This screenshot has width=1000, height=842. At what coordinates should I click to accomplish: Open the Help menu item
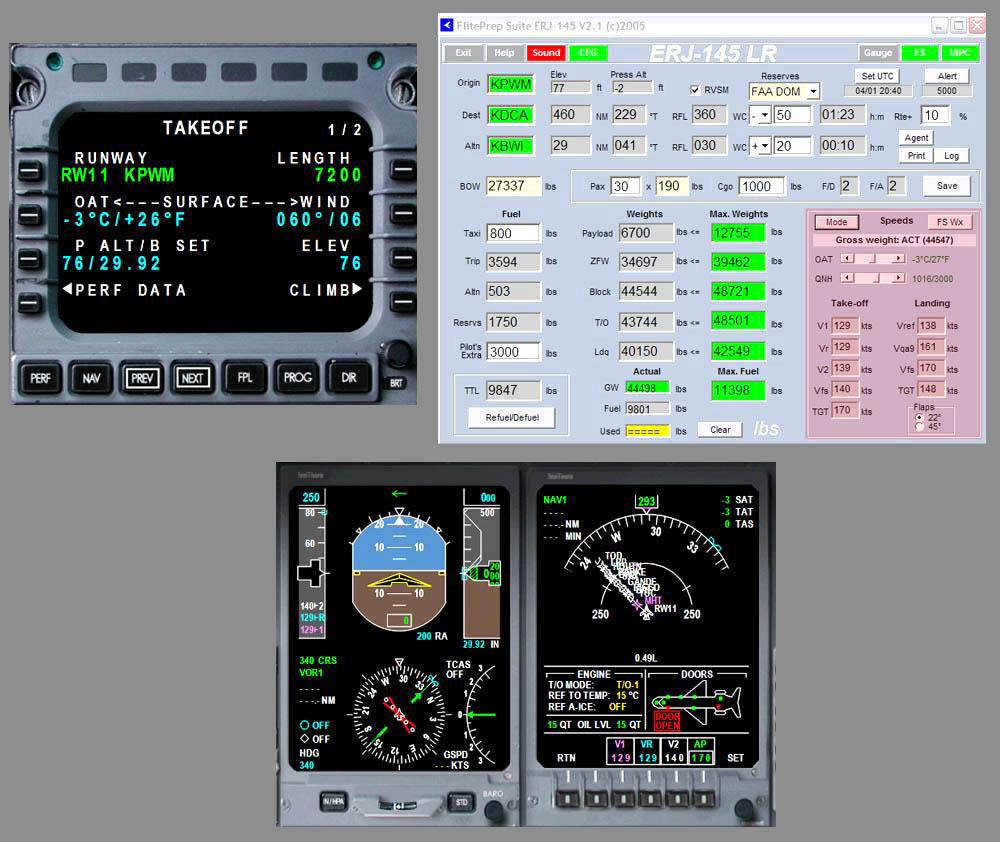[x=504, y=53]
